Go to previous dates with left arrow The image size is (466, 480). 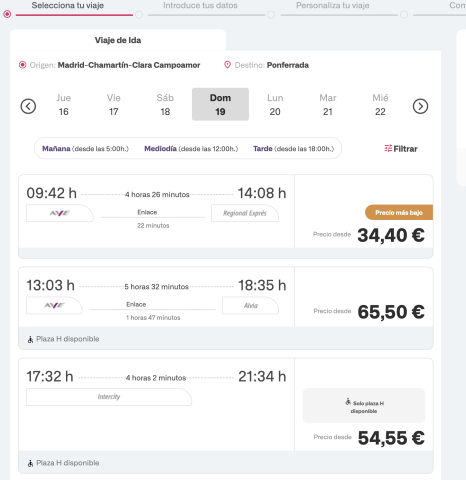pyautogui.click(x=28, y=106)
